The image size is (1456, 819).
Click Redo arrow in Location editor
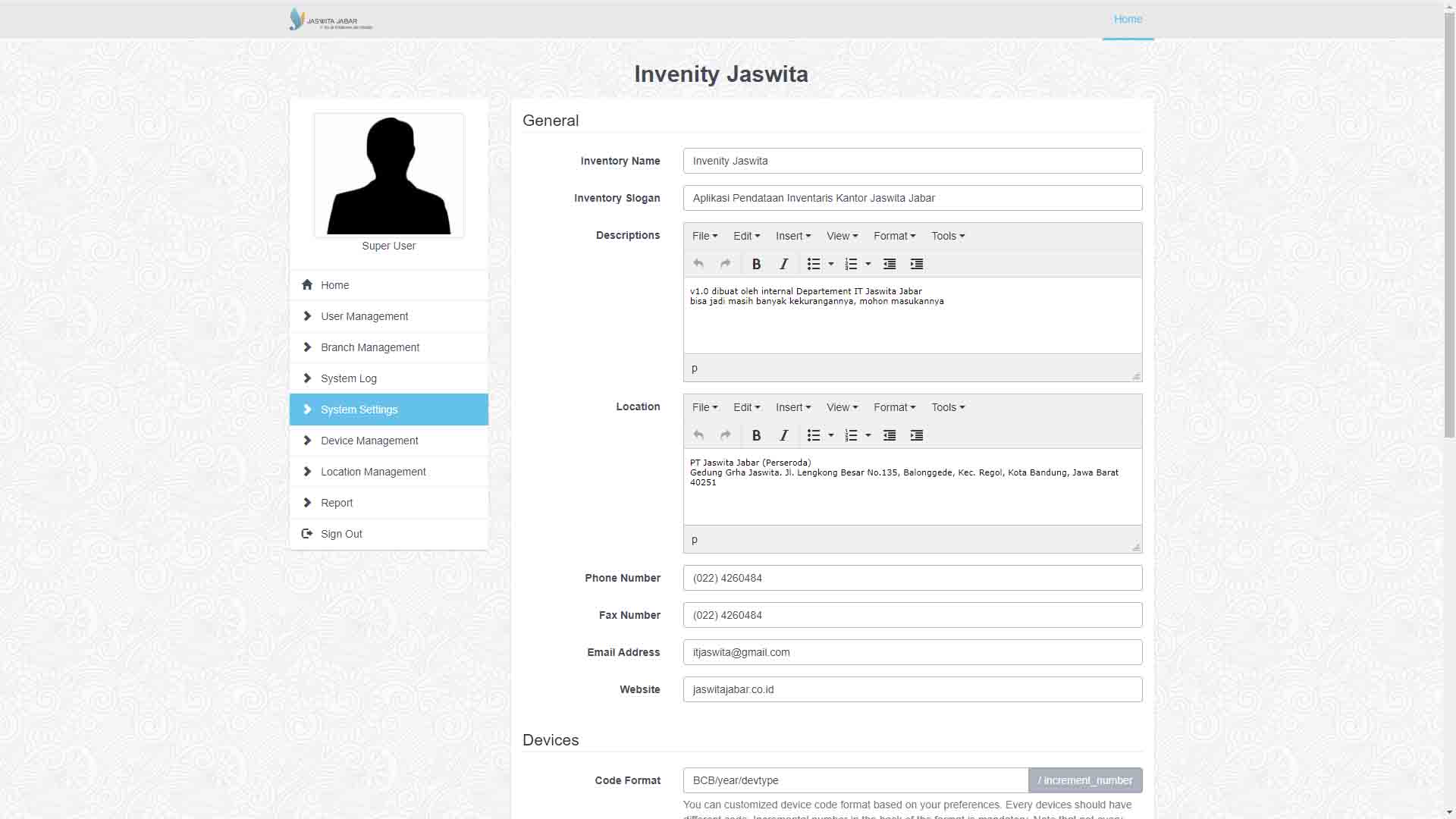(726, 435)
